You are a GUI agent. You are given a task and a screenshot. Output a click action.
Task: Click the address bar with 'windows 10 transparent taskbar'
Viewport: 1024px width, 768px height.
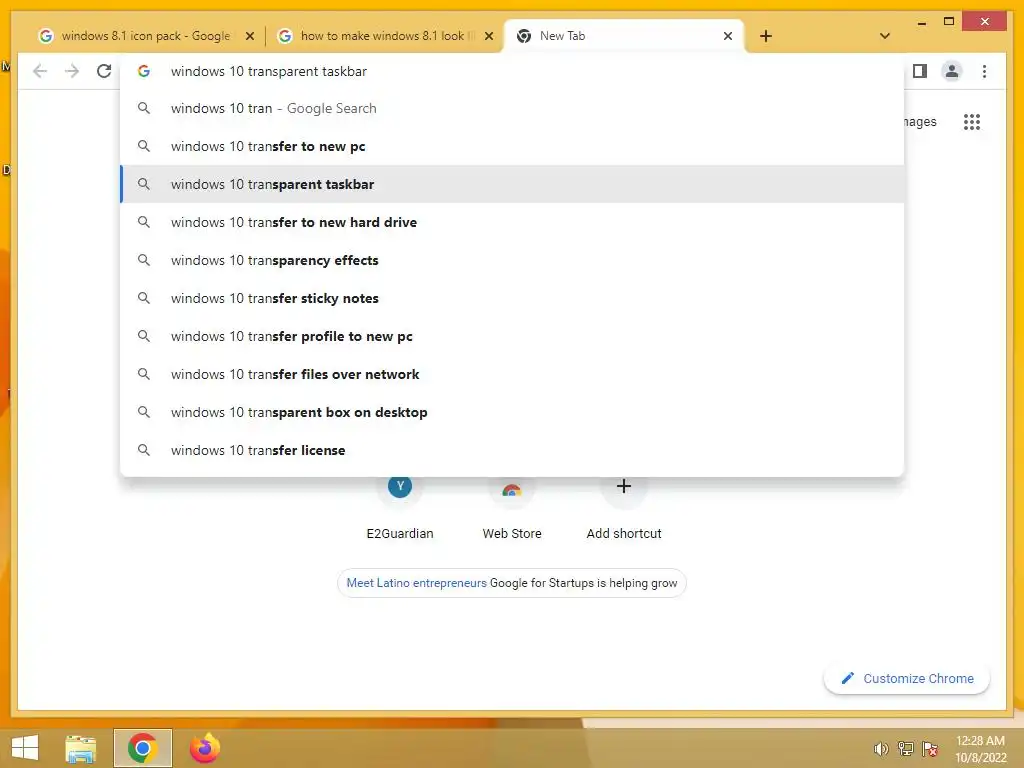pos(512,71)
